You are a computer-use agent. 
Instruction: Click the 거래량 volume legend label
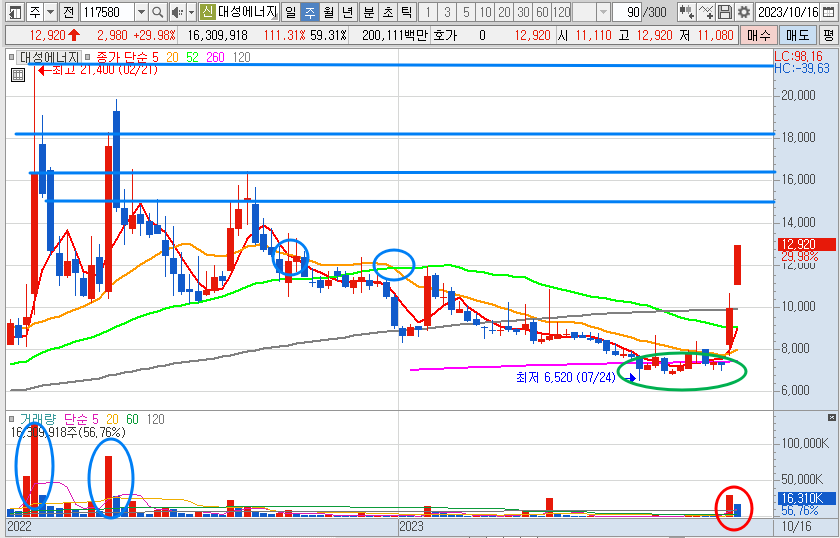pos(38,419)
